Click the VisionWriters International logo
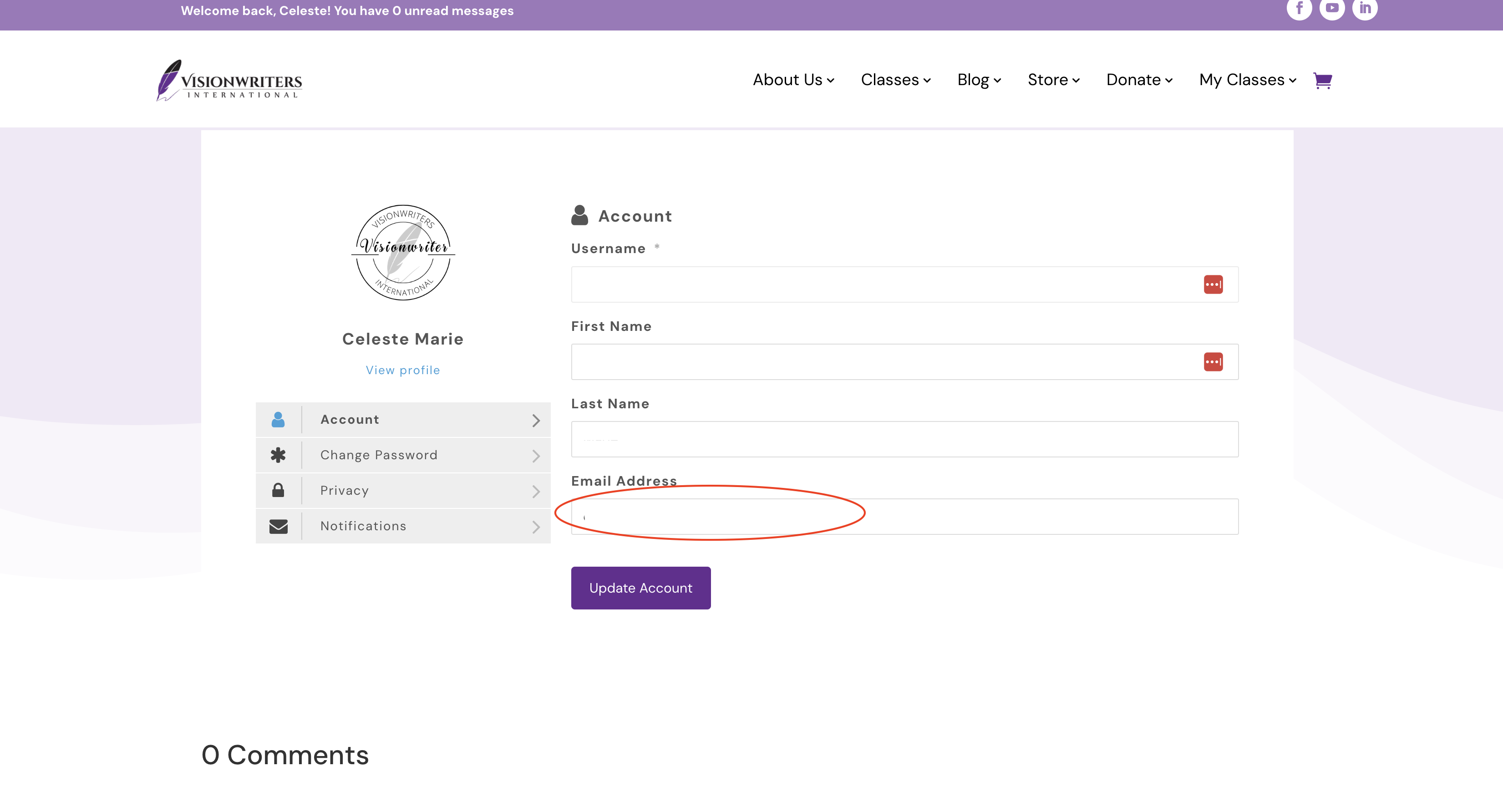 tap(229, 81)
